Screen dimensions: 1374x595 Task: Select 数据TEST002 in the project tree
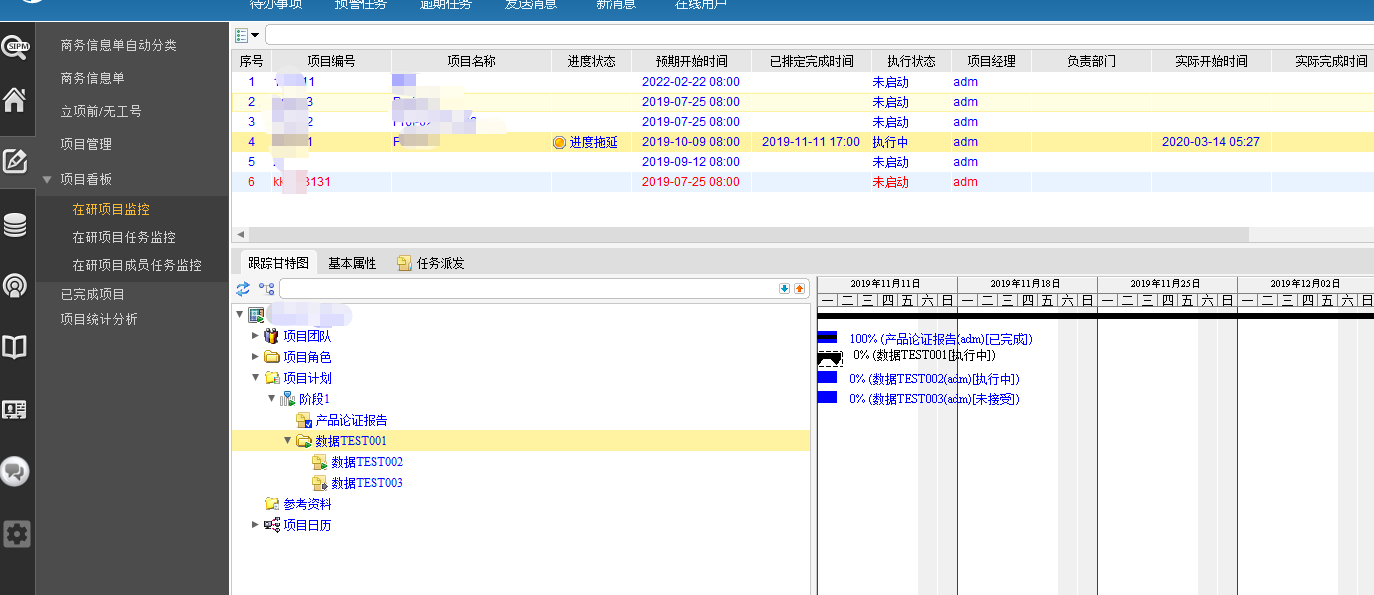(367, 462)
